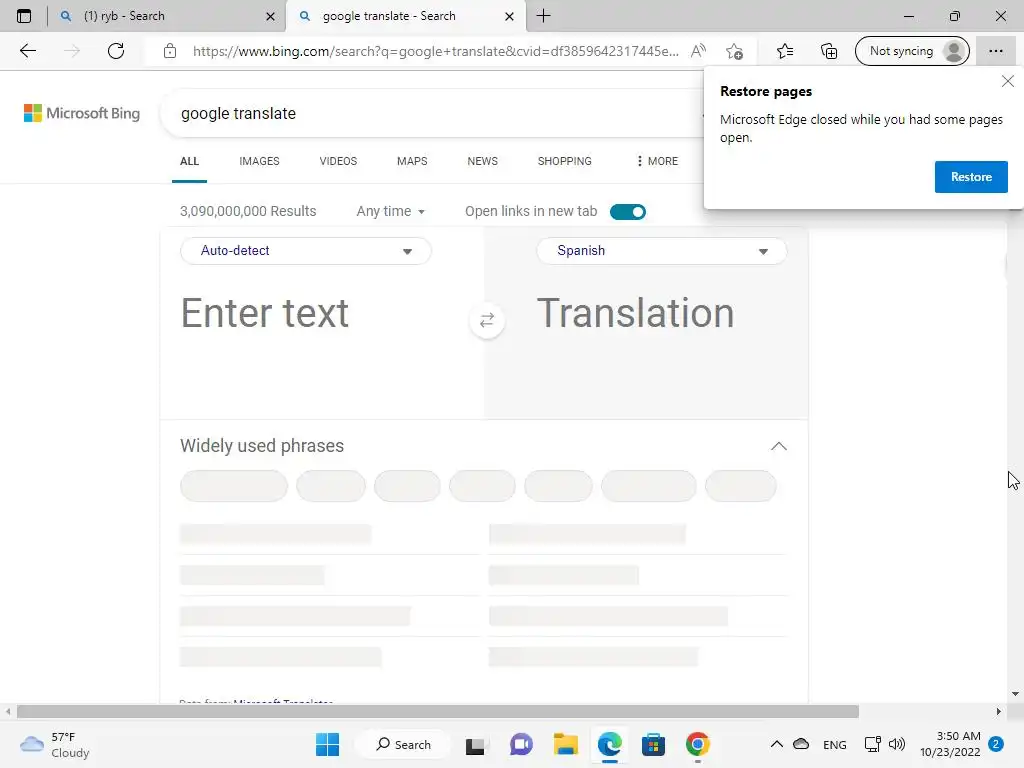
Task: Switch to the IMAGES tab
Action: (x=259, y=161)
